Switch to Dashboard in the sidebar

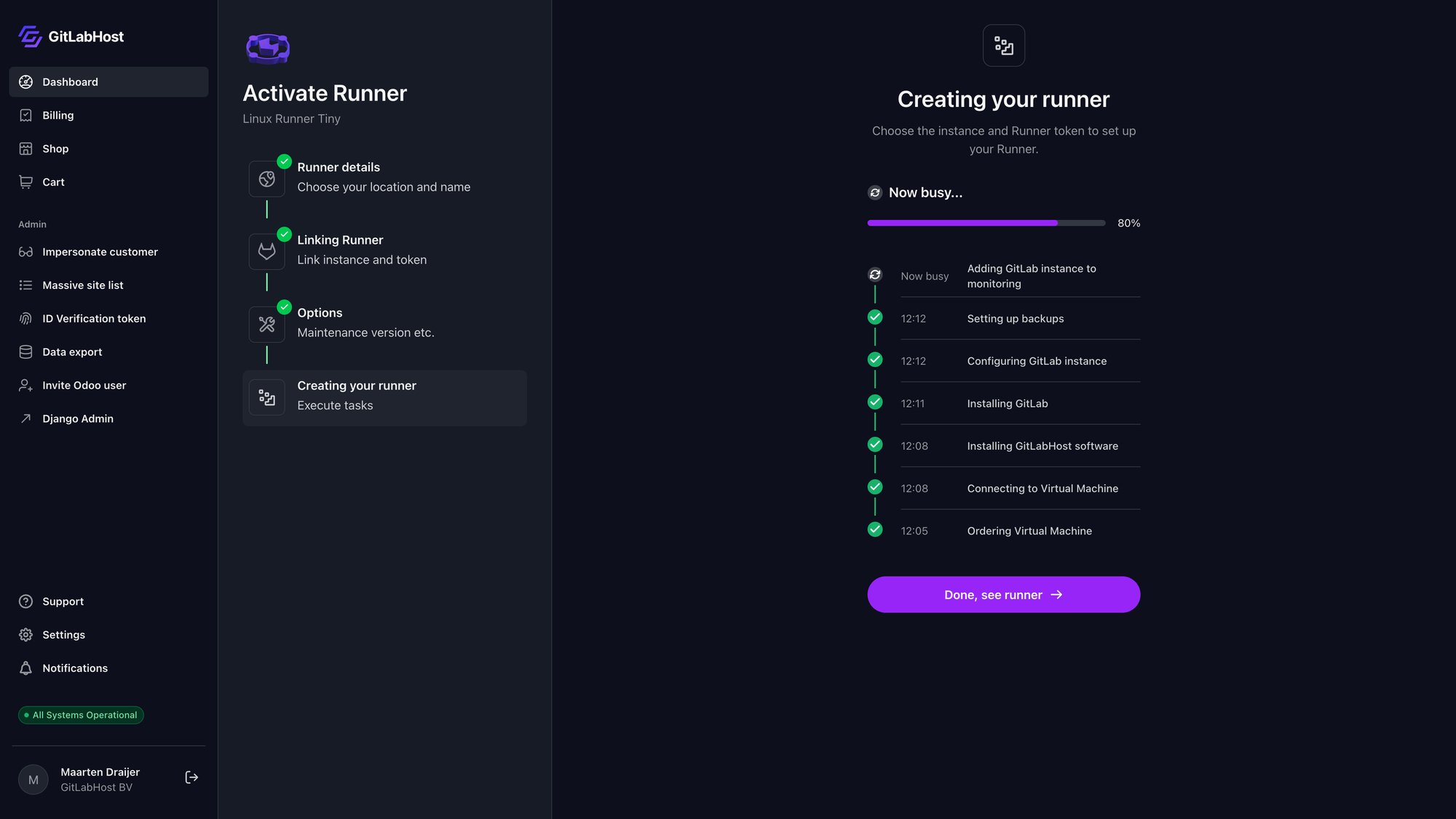point(70,82)
